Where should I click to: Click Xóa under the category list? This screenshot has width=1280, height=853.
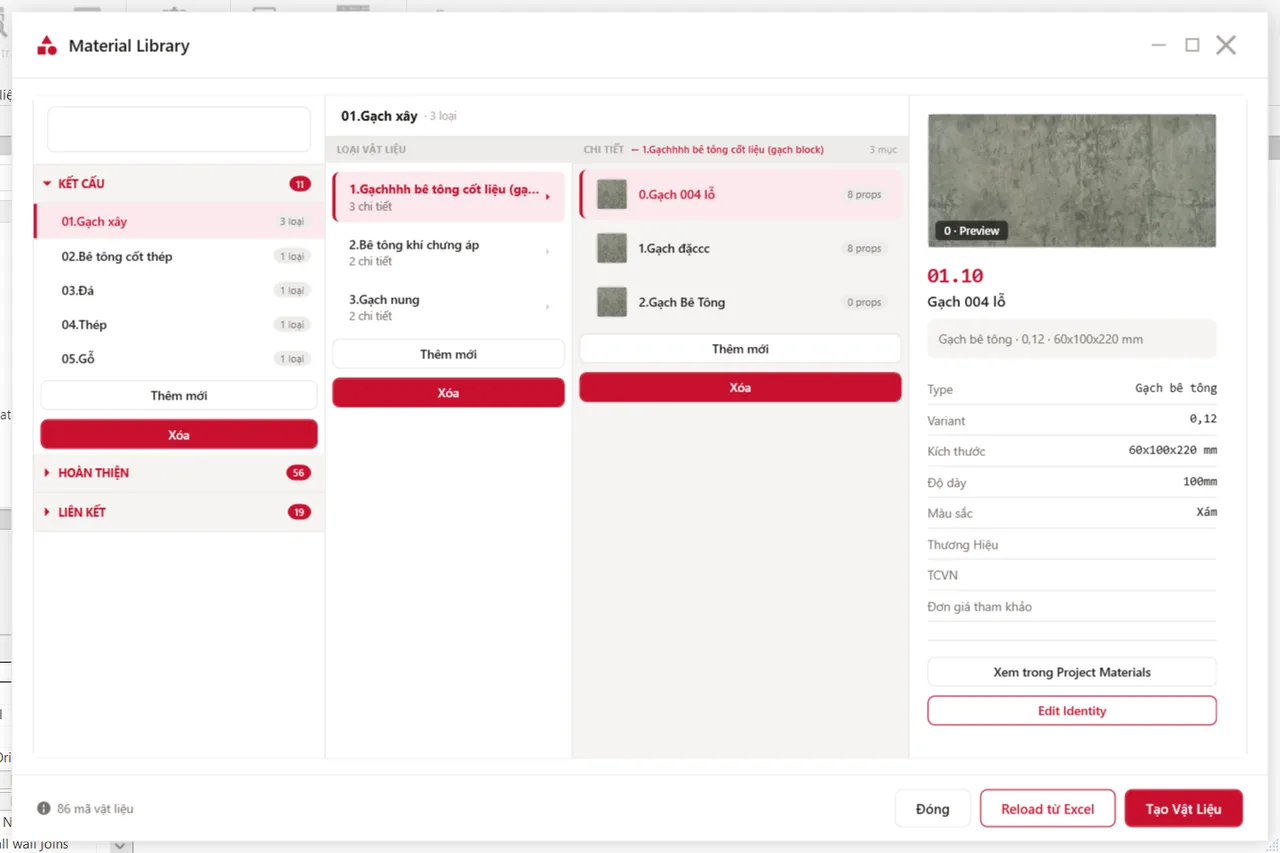pos(179,434)
